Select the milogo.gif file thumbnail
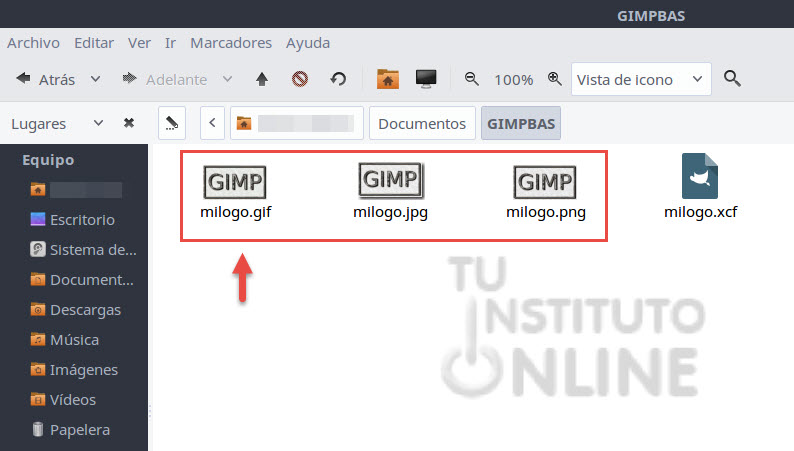Screen dimensions: 794x451 coord(234,182)
